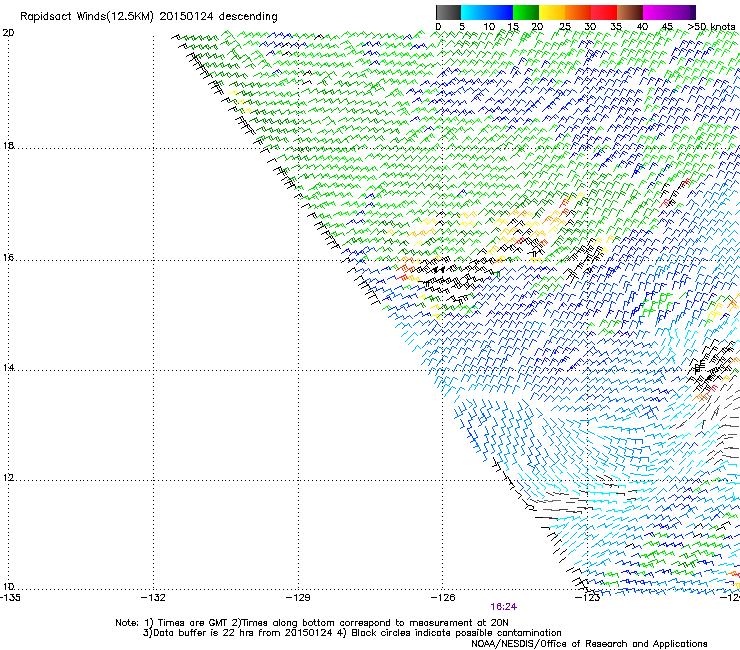This screenshot has height=650, width=740.
Task: Click the longitude label -126
Action: (443, 598)
